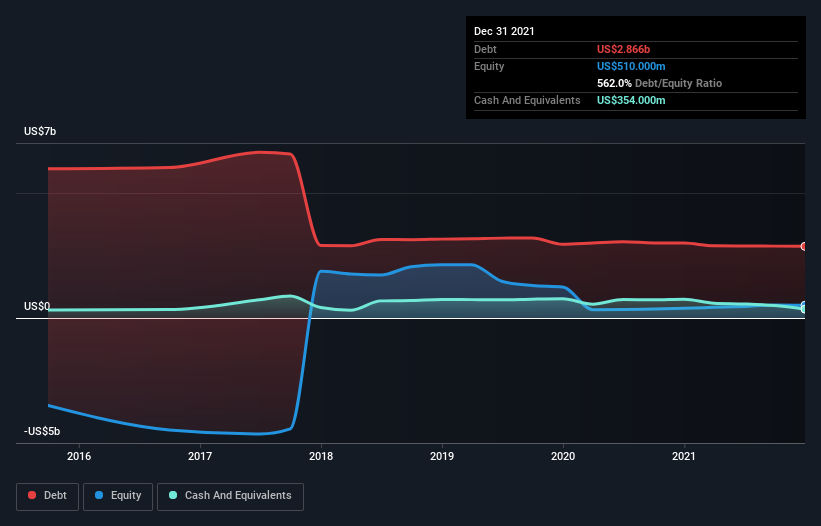Click tooltip Cash And Equivalents row label

[x=527, y=100]
